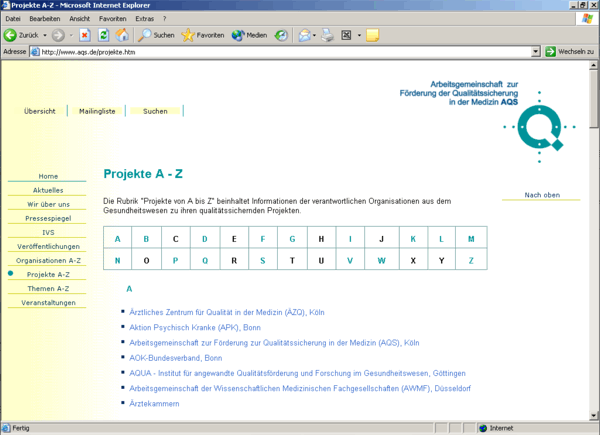The width and height of the screenshot is (600, 435).
Task: Open the Favoriten menu in menu bar
Action: point(112,18)
